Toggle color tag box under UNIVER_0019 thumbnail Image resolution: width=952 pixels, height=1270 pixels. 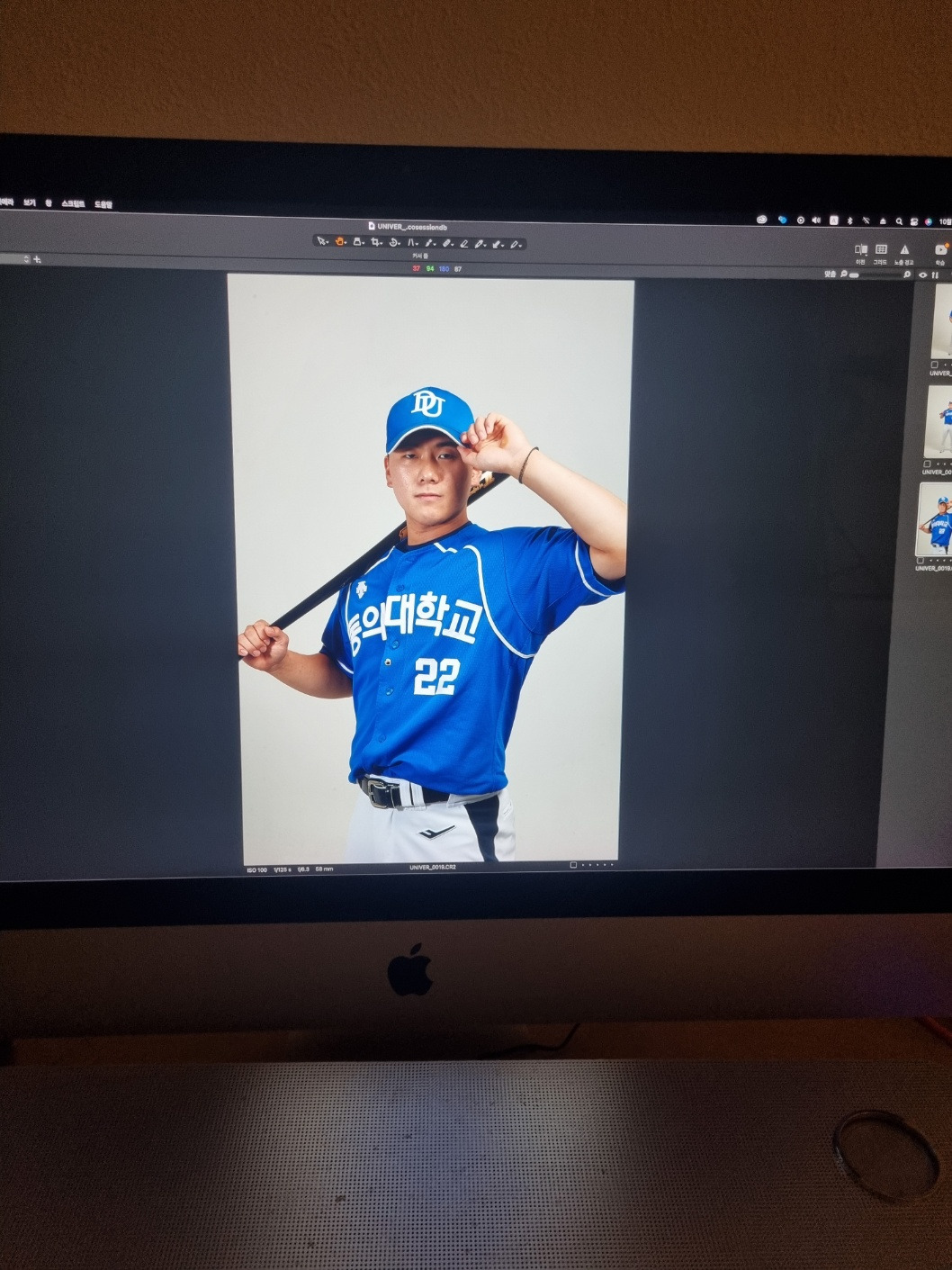point(920,560)
